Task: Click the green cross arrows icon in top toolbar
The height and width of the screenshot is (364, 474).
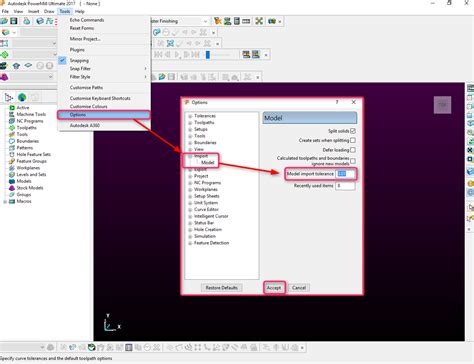Action: [259, 21]
